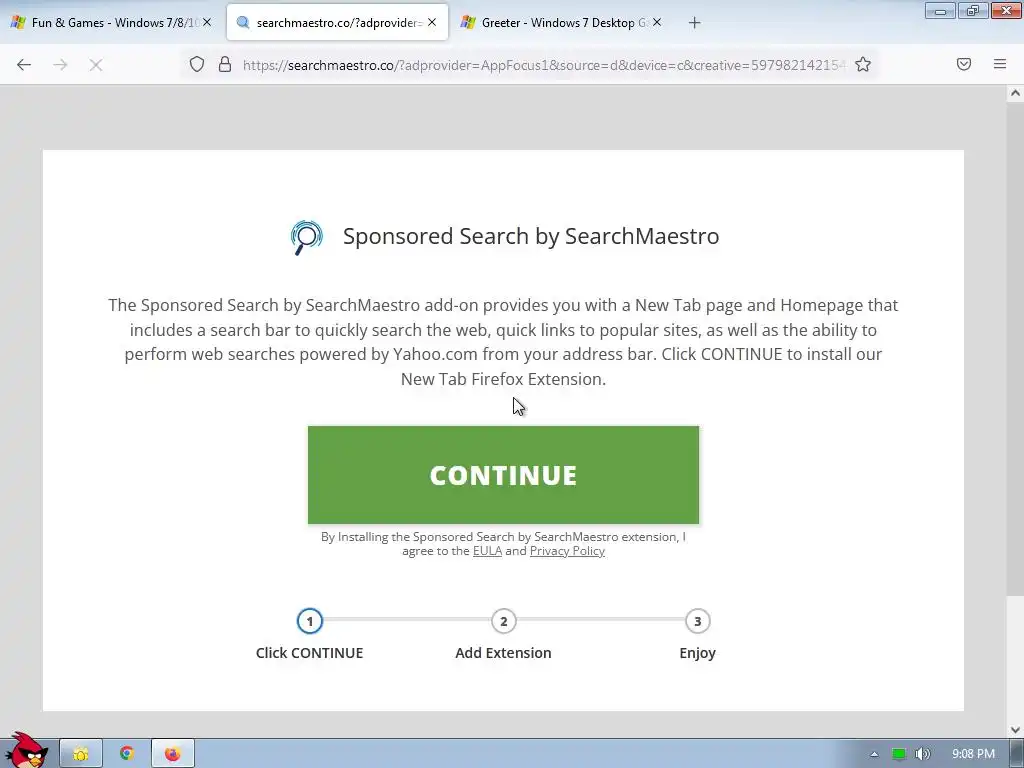The height and width of the screenshot is (768, 1024).
Task: Click the 'Add Extension' step label
Action: tap(504, 653)
